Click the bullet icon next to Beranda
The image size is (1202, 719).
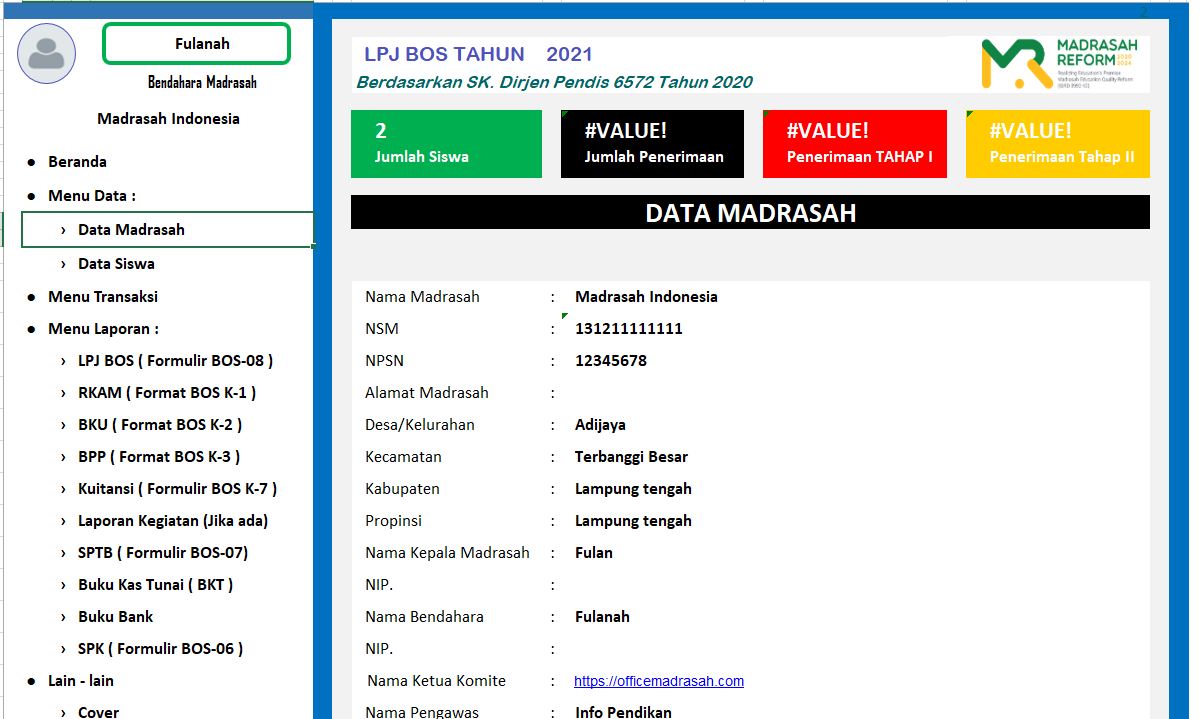pos(31,161)
